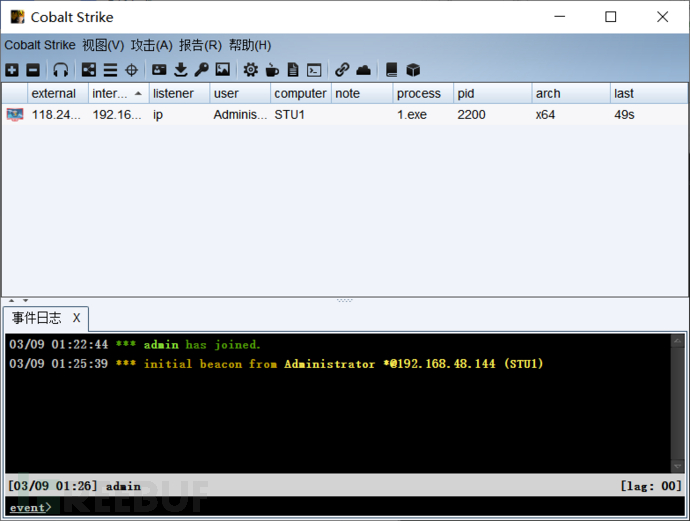Click the coffee cup Java applet icon

click(x=272, y=70)
